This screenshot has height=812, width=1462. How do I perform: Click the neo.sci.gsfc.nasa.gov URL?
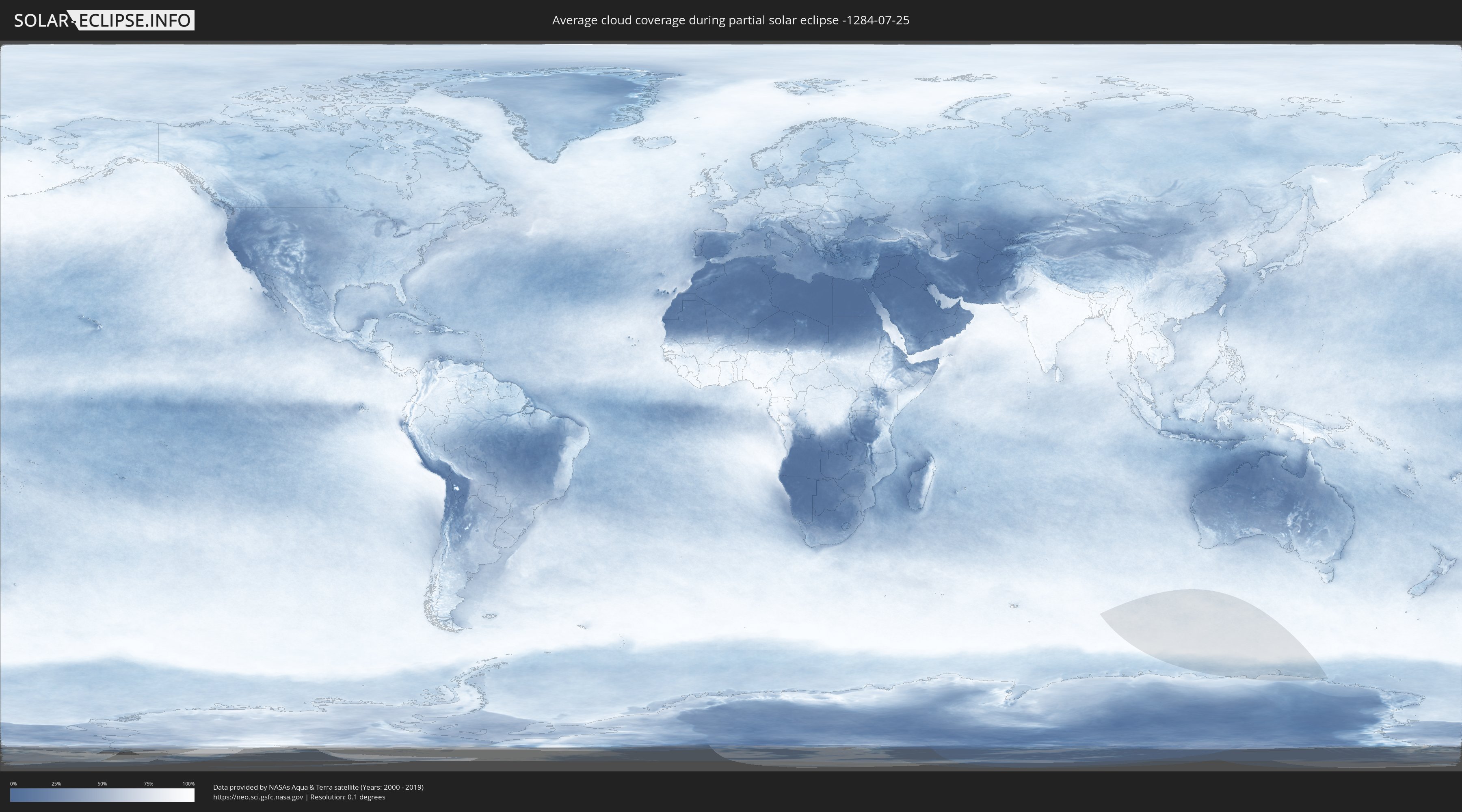pyautogui.click(x=258, y=797)
